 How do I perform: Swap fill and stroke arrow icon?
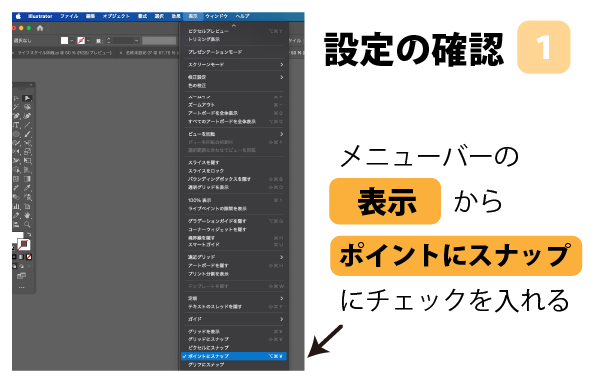click(29, 234)
